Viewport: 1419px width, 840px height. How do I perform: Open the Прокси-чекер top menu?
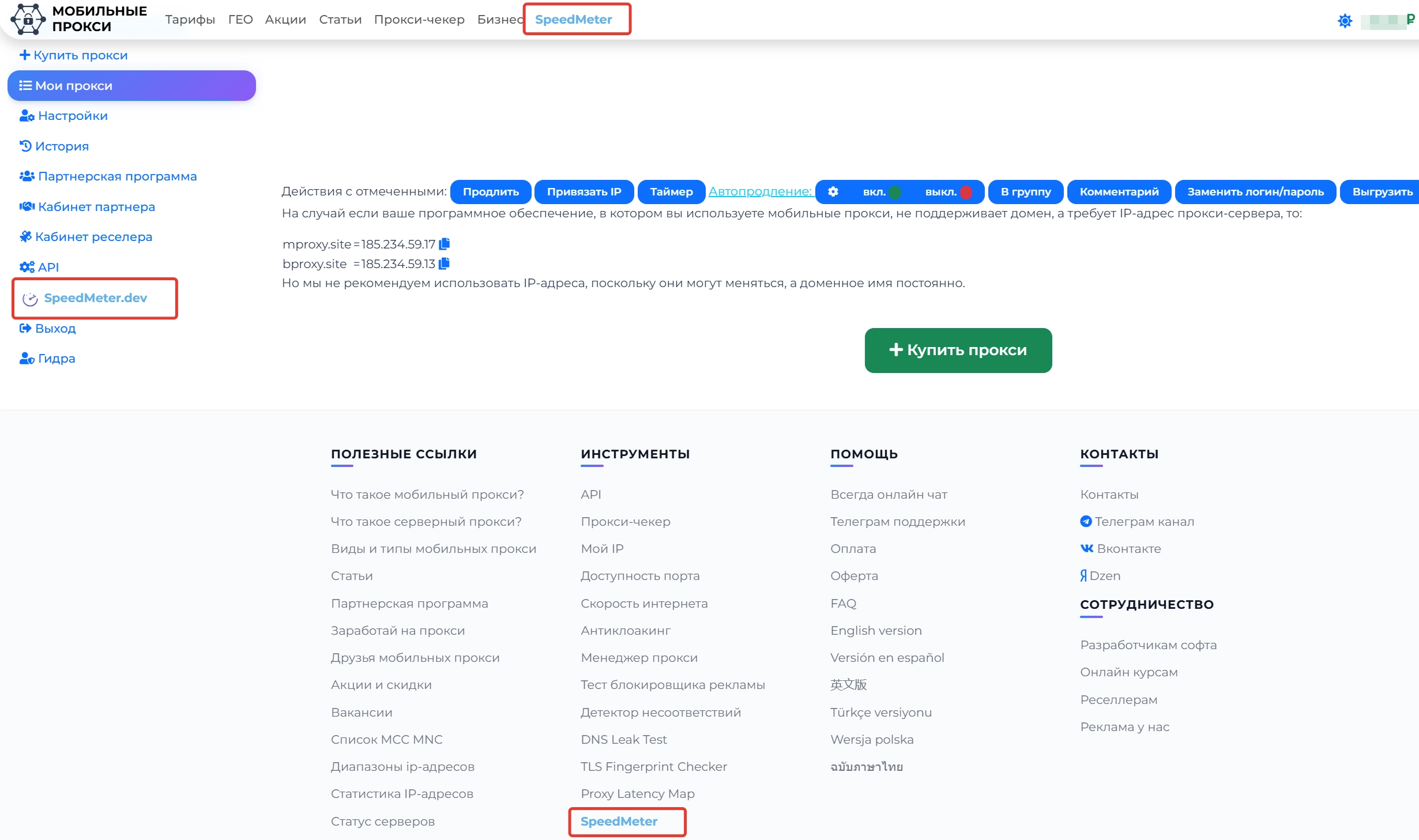point(419,20)
